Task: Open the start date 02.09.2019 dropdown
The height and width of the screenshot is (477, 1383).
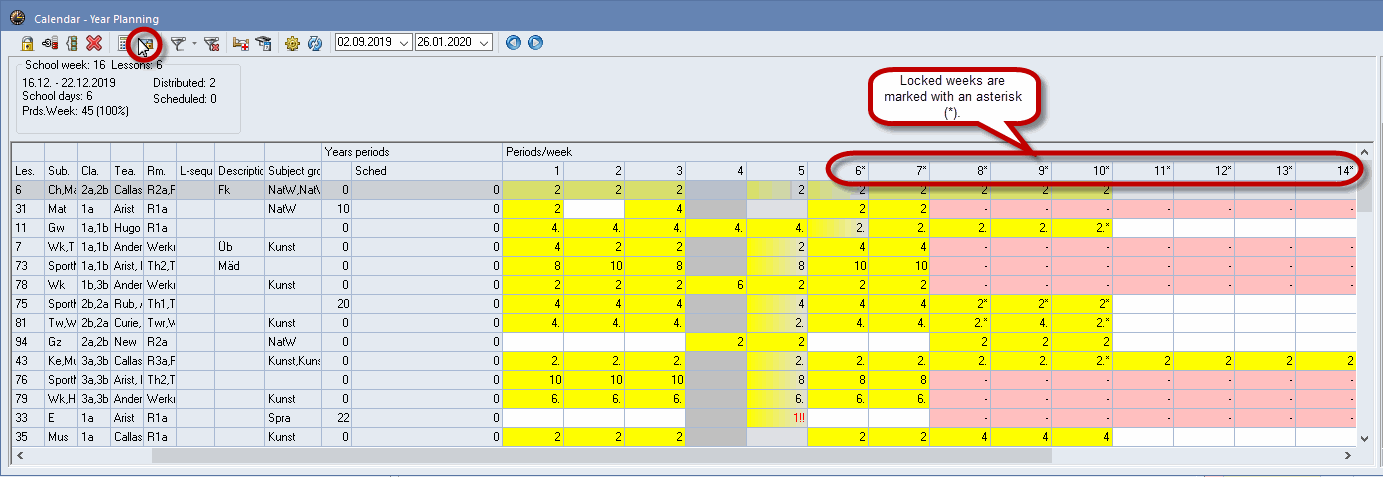Action: pos(404,43)
